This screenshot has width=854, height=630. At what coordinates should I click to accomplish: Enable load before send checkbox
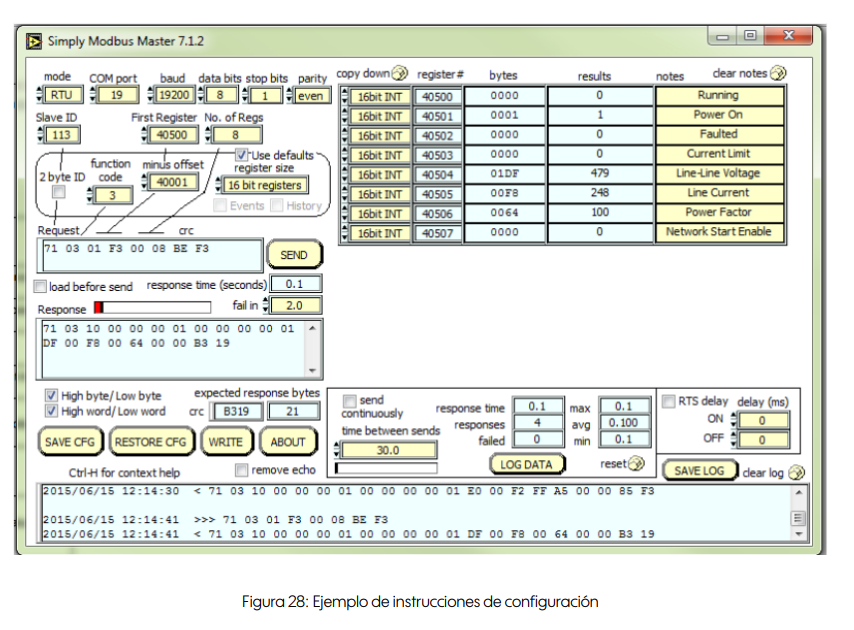40,286
